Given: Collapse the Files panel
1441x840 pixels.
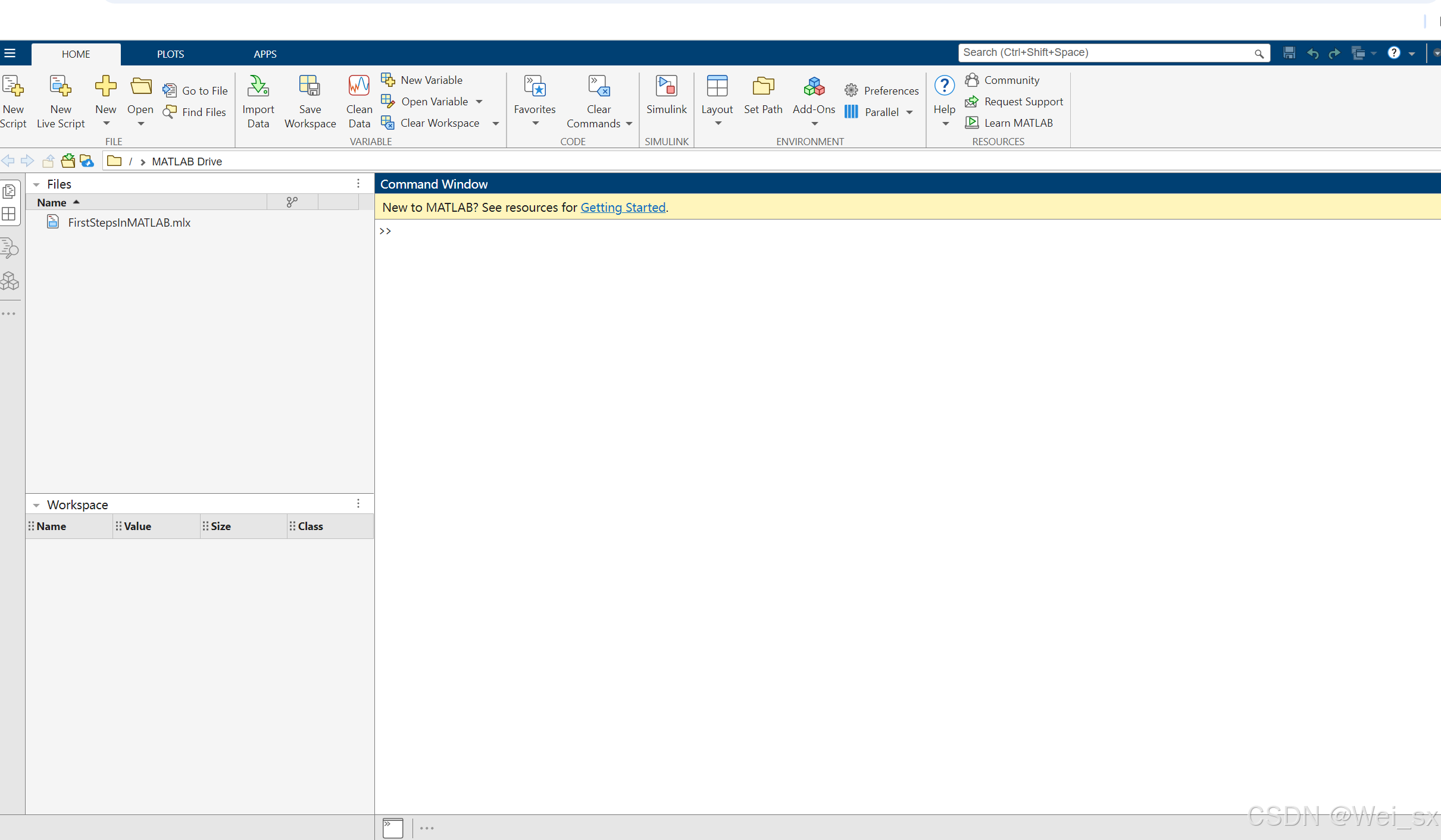Looking at the screenshot, I should pyautogui.click(x=36, y=184).
